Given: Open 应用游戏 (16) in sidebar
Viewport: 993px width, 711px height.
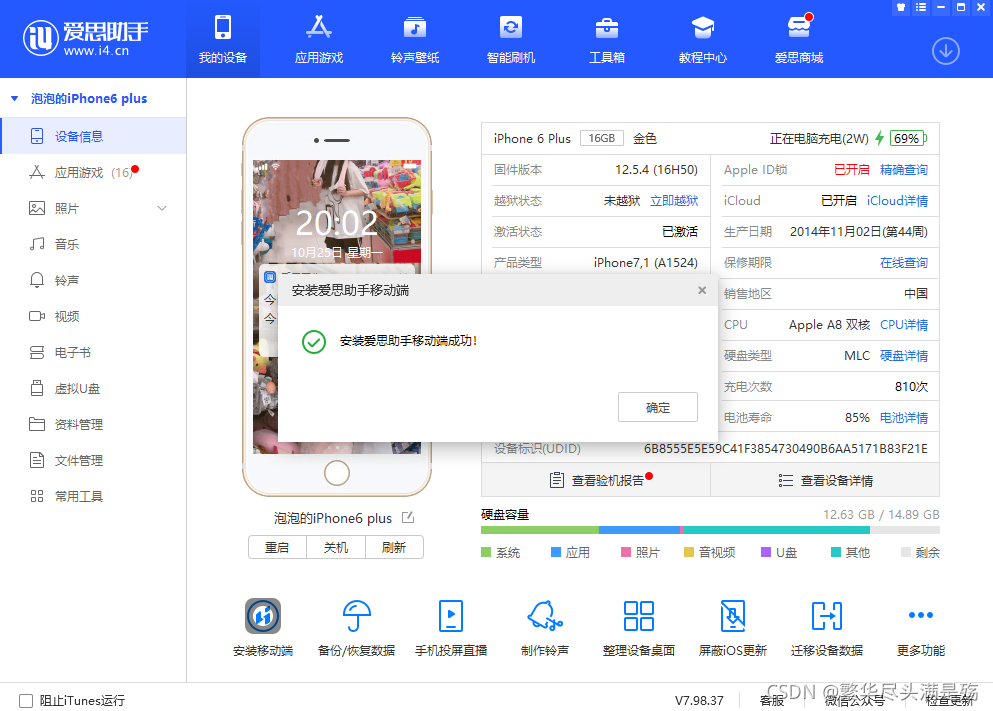Looking at the screenshot, I should [93, 172].
